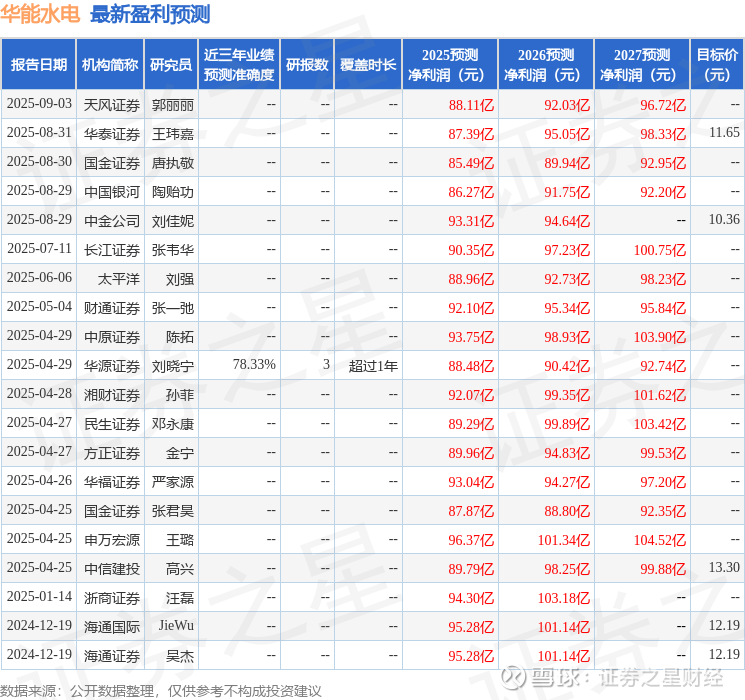Click 浙商证券 institution cell

[112, 598]
